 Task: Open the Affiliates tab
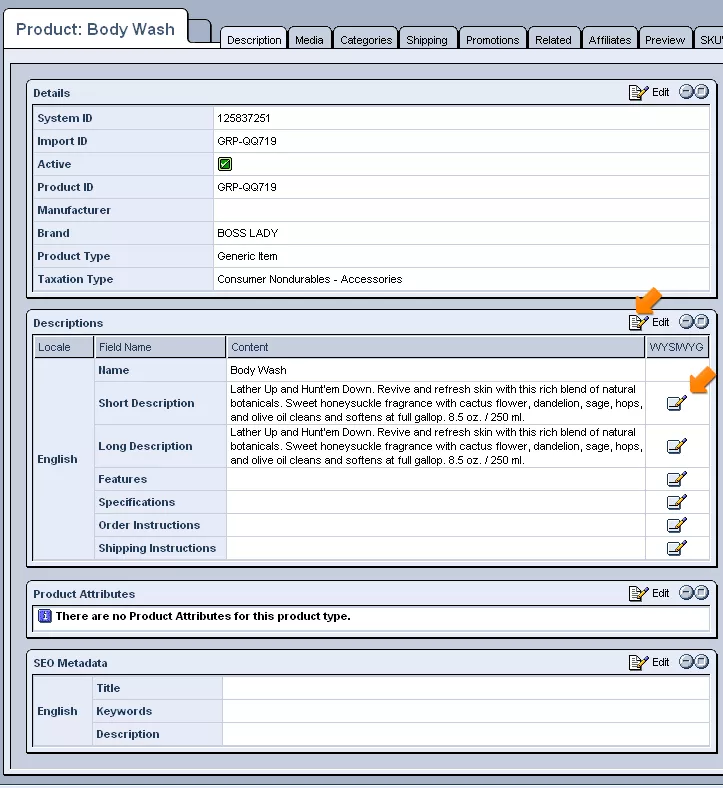click(609, 40)
